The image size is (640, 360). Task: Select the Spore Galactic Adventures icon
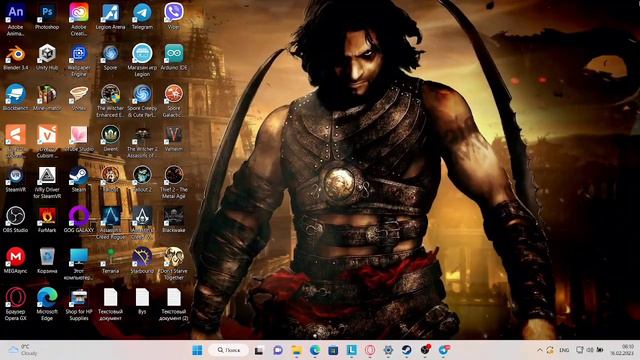[174, 100]
